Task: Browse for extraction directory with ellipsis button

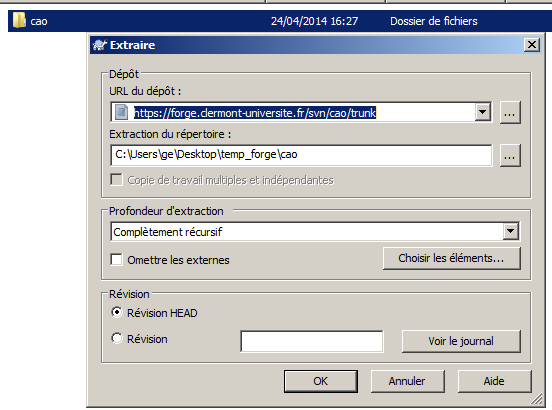Action: [x=510, y=155]
